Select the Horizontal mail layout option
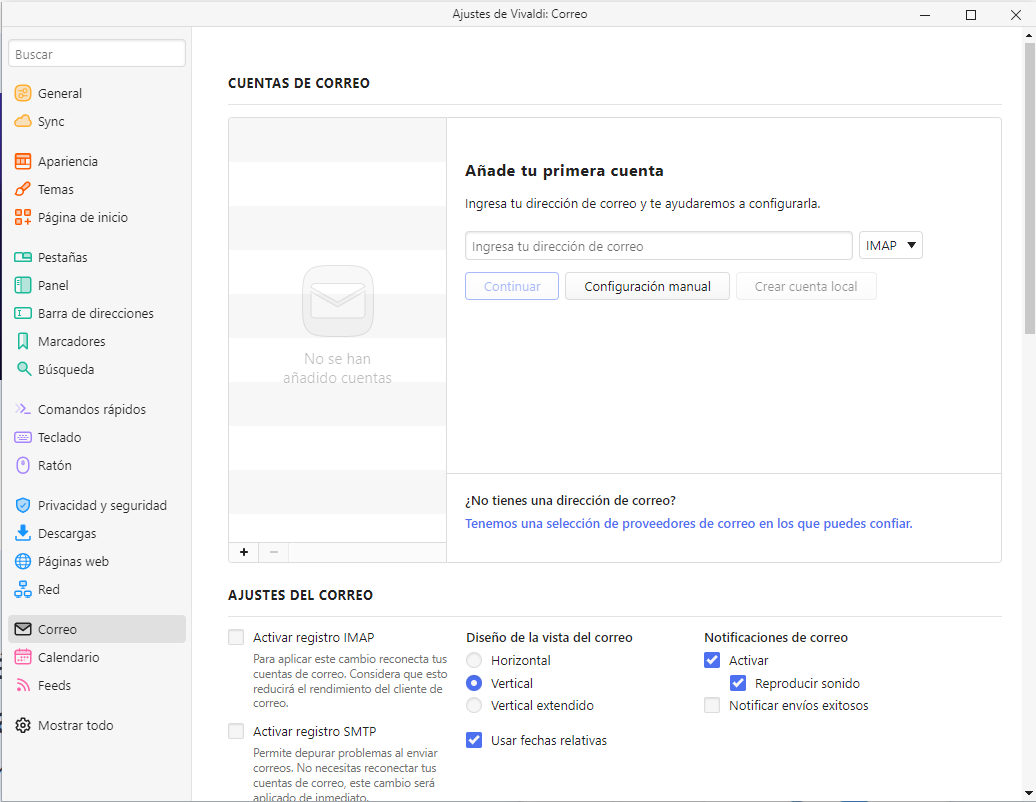 474,660
